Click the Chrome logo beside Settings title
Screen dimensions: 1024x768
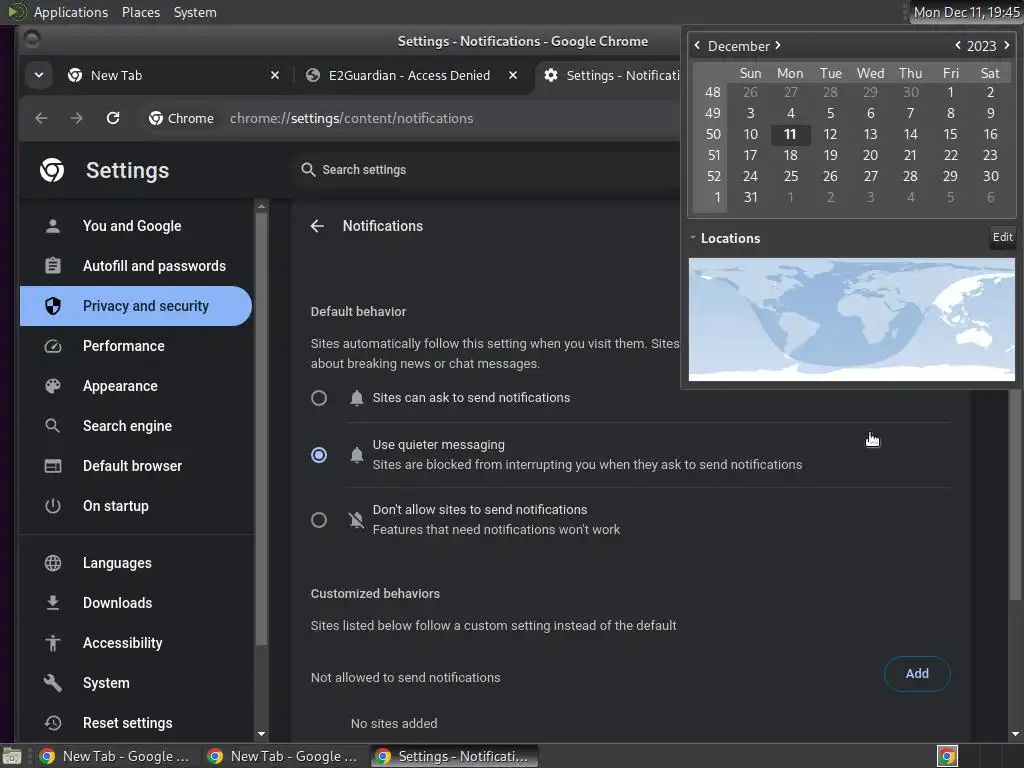(x=52, y=170)
